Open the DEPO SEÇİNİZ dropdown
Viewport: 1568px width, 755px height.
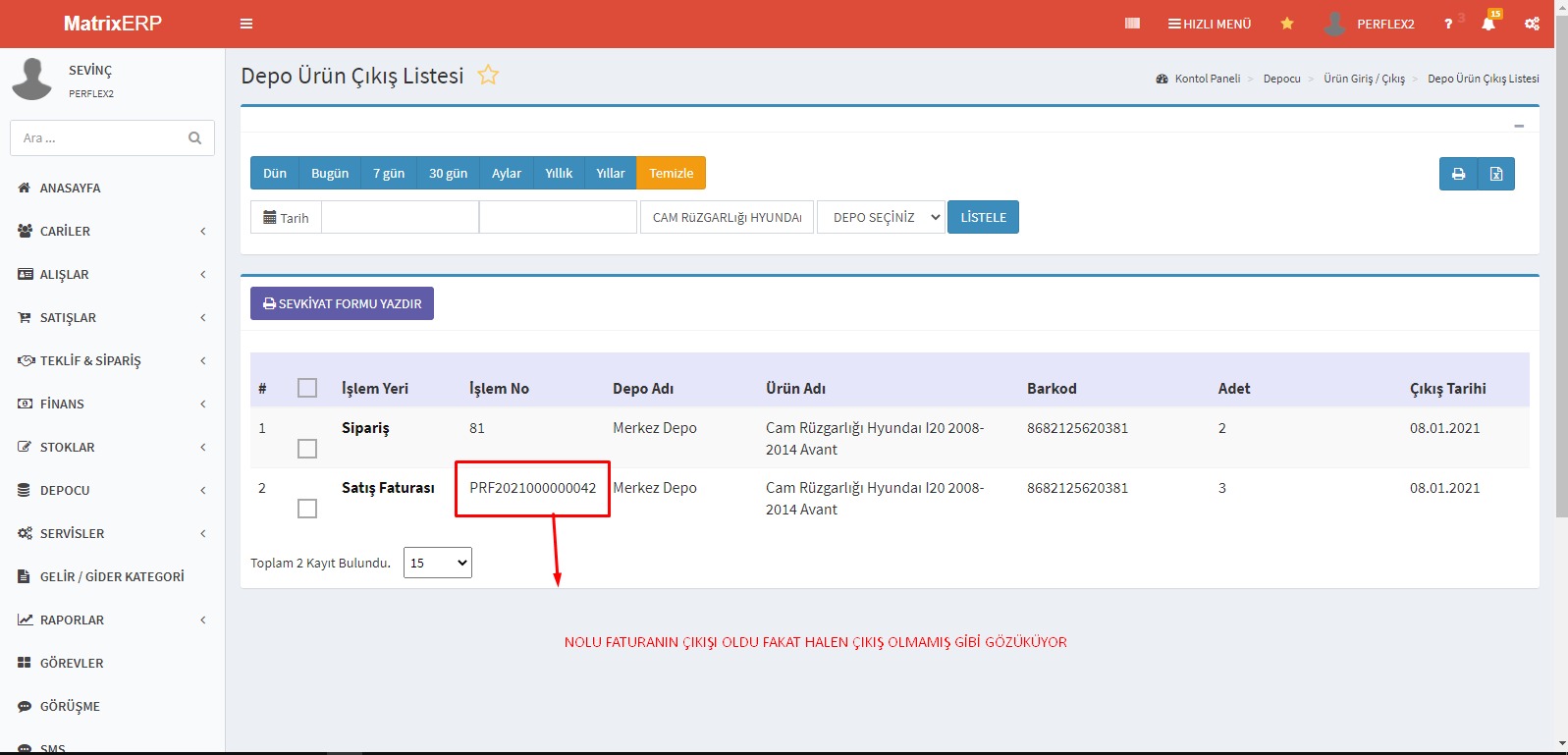[x=881, y=217]
